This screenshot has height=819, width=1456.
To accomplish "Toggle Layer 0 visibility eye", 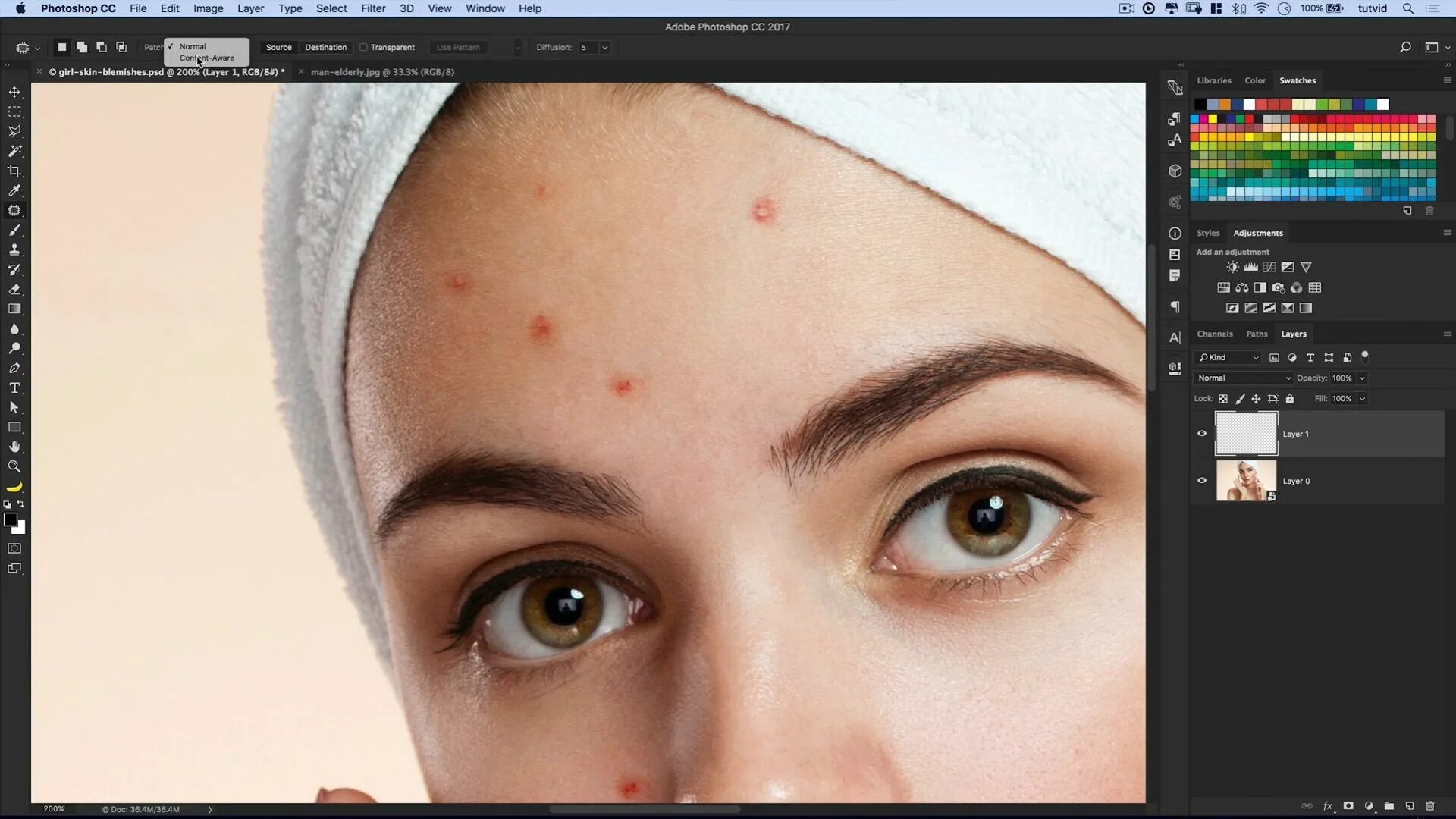I will (x=1202, y=481).
